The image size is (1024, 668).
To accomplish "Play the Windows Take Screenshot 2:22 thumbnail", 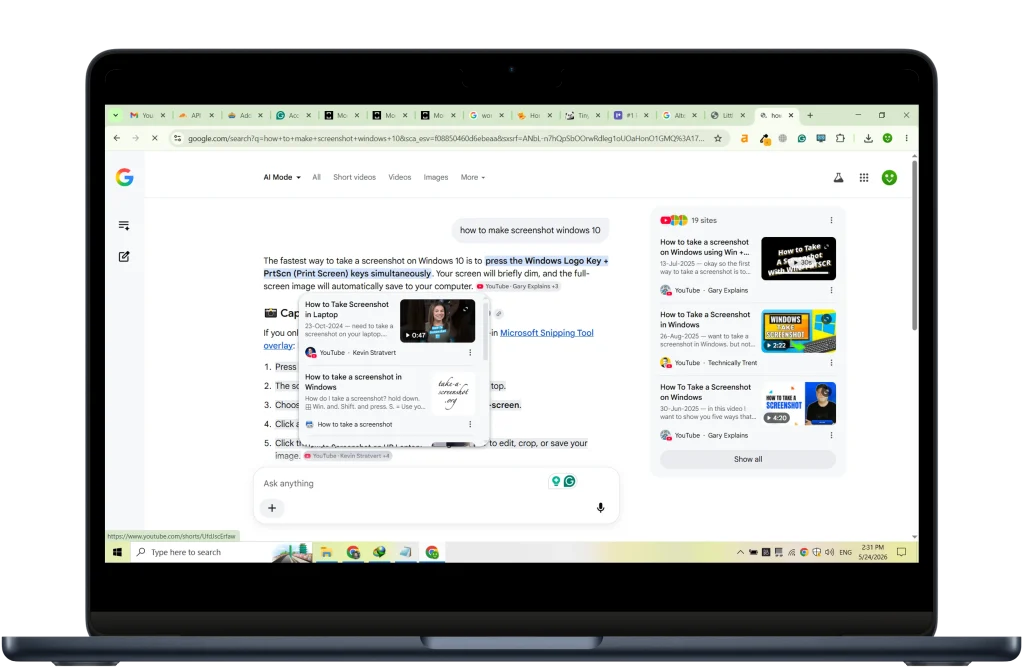I will [799, 331].
